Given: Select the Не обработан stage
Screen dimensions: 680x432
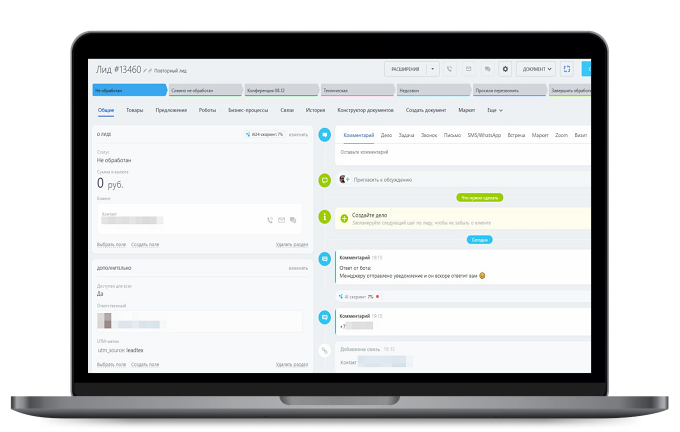Looking at the screenshot, I should coord(130,90).
